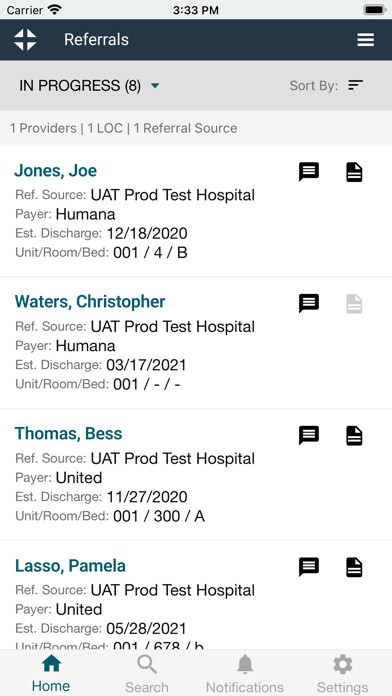392x696 pixels.
Task: Open the Sort By options icon
Action: [x=356, y=85]
